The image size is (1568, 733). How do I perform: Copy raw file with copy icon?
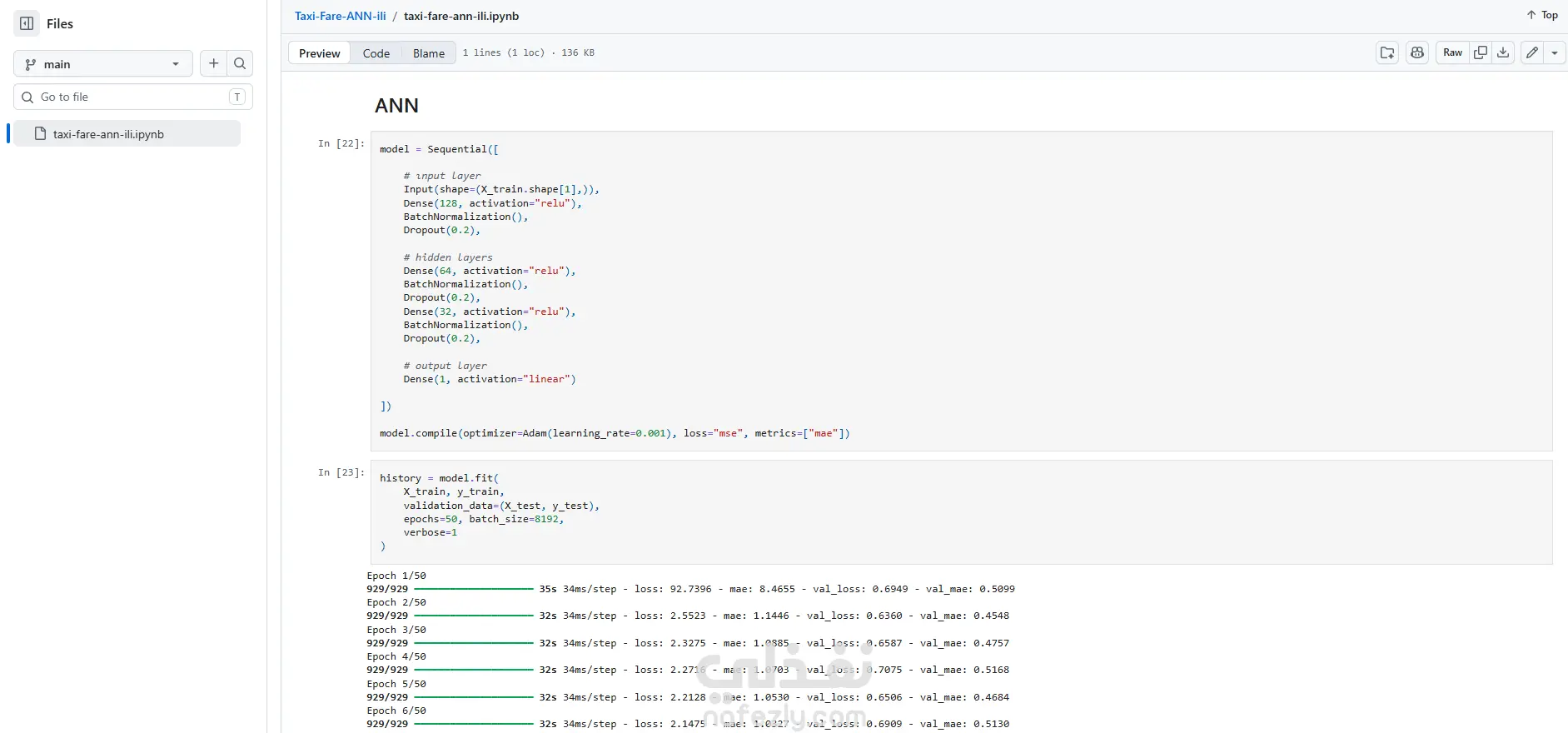[x=1481, y=52]
